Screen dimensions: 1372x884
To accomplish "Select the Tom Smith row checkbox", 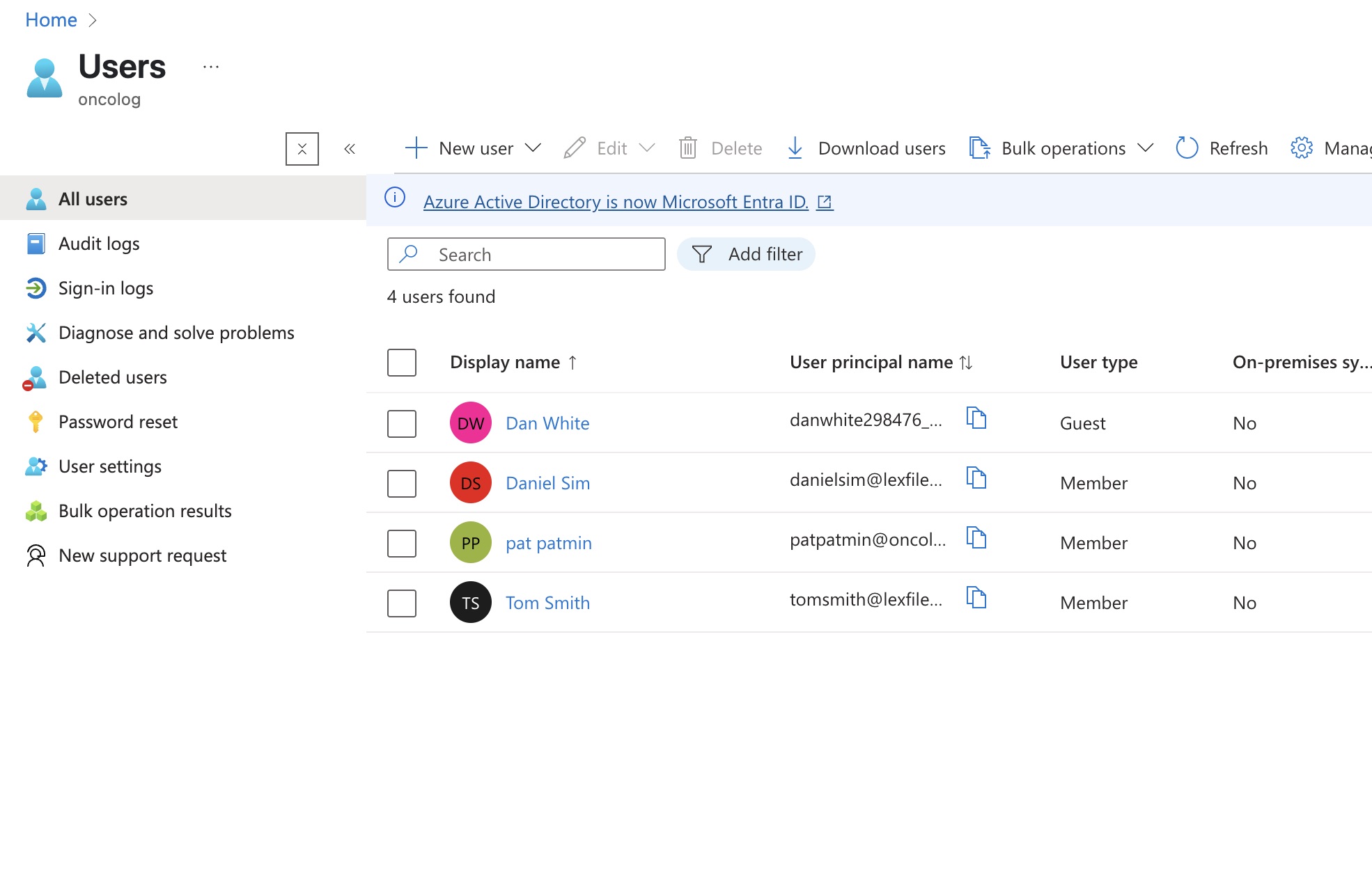I will pyautogui.click(x=402, y=603).
